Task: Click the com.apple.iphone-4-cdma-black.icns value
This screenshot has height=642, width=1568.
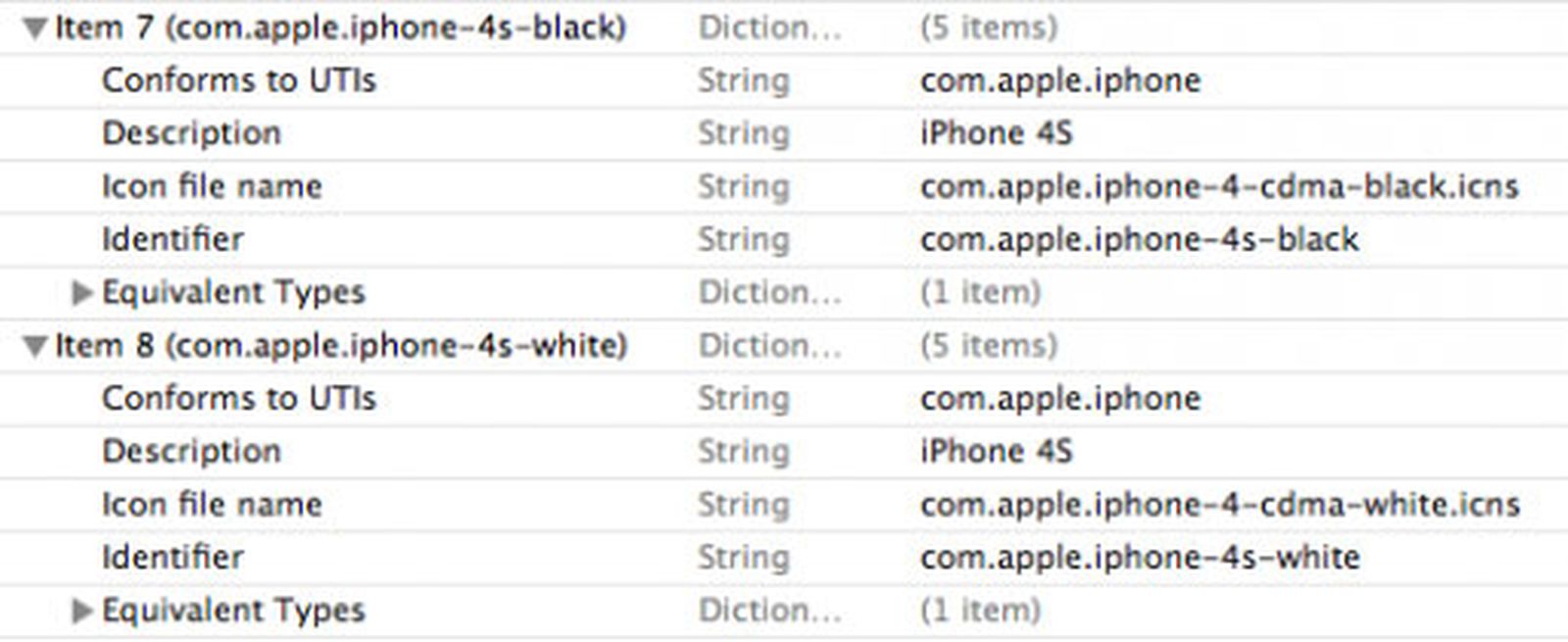Action: pos(1219,186)
